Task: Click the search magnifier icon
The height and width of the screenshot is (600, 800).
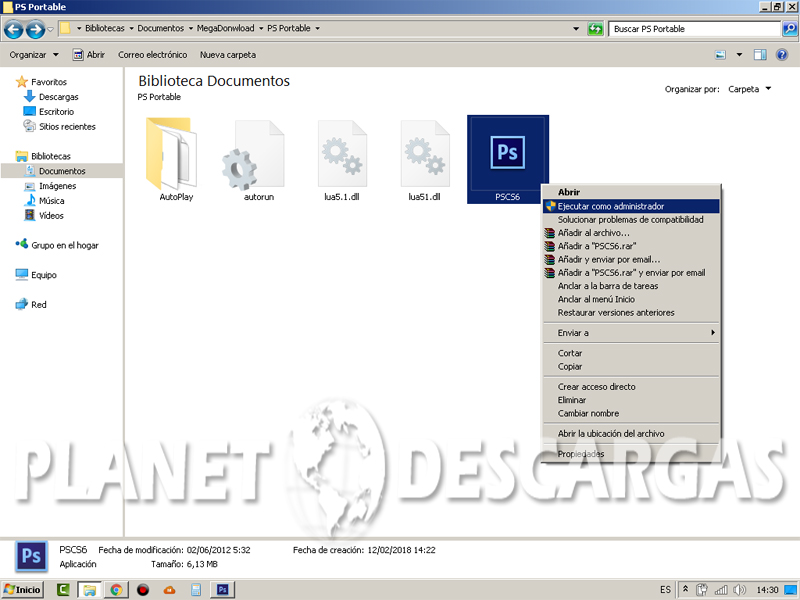Action: (789, 29)
